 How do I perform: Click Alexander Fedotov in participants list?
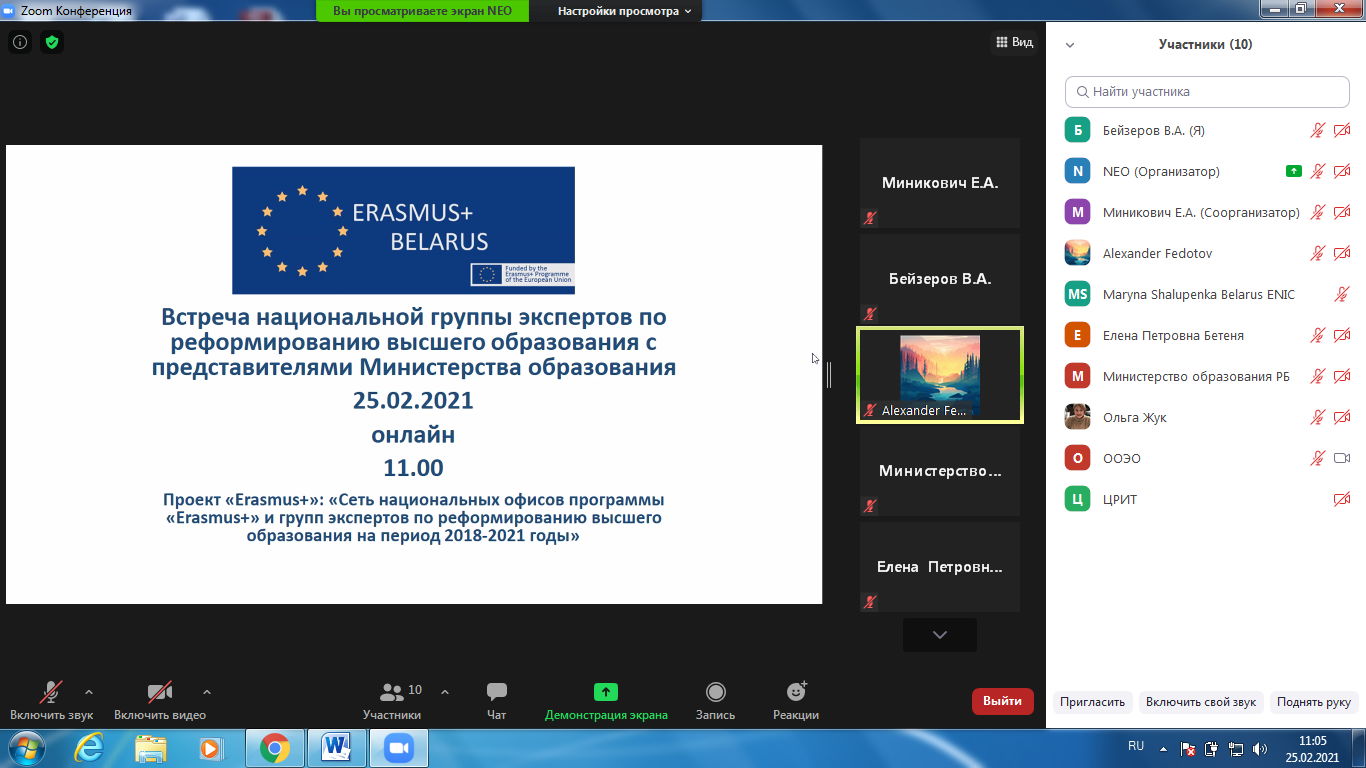pos(1207,253)
